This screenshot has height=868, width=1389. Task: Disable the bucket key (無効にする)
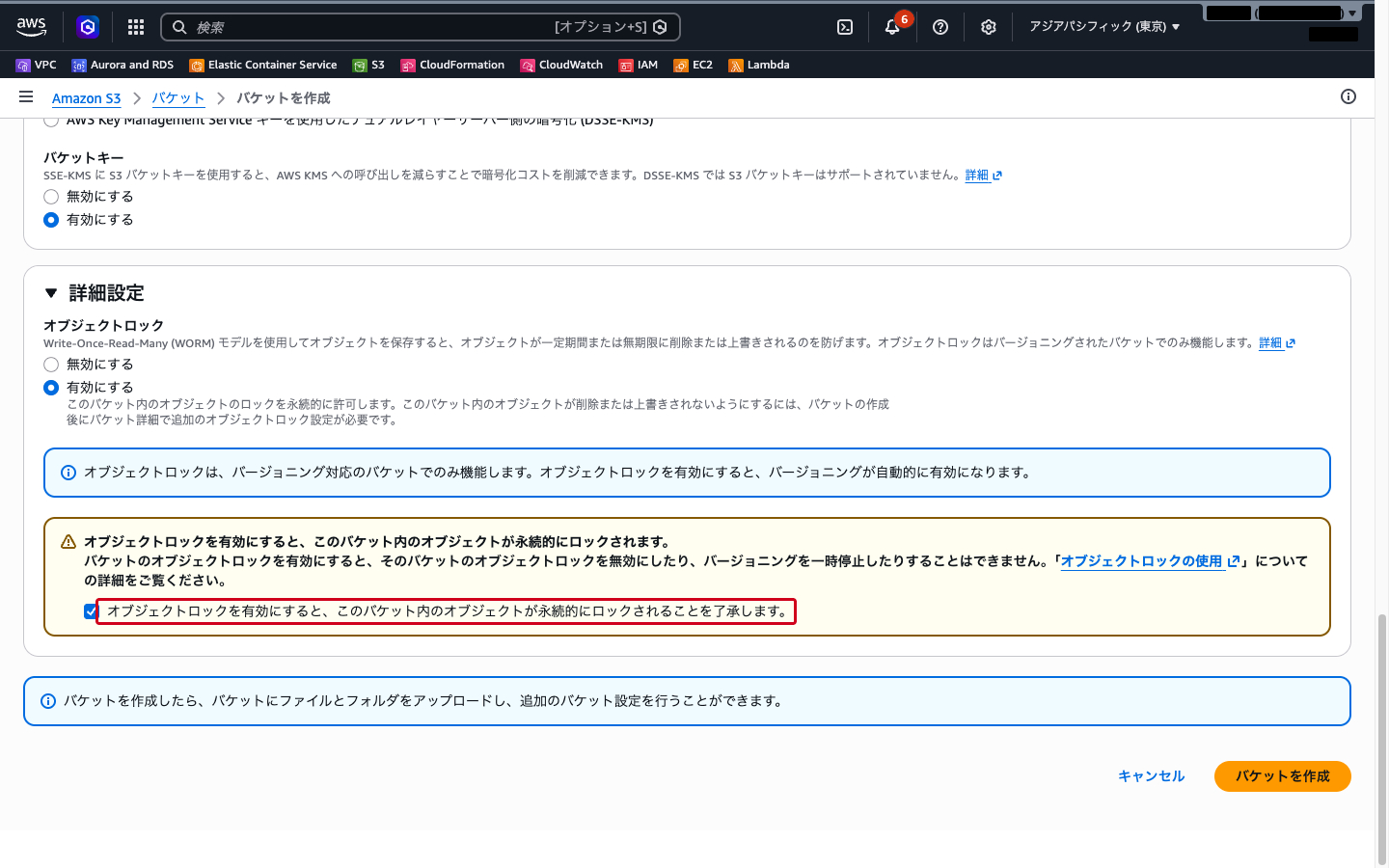coord(51,197)
